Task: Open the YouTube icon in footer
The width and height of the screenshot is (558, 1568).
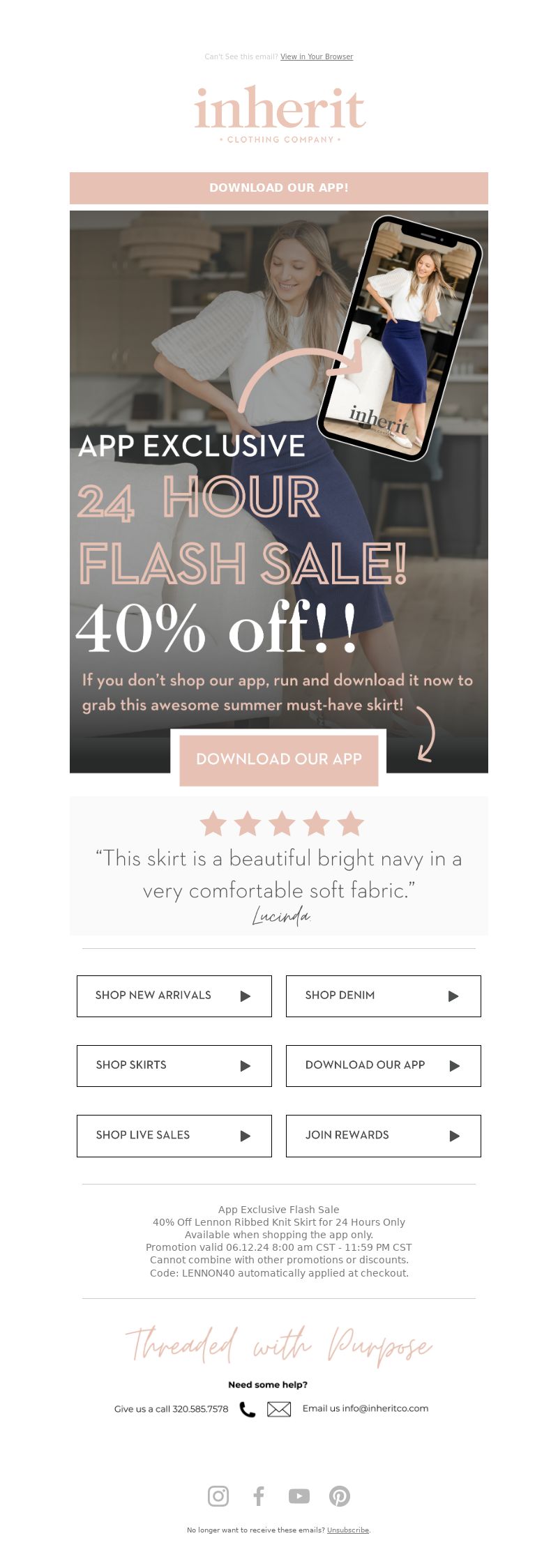Action: 299,1496
